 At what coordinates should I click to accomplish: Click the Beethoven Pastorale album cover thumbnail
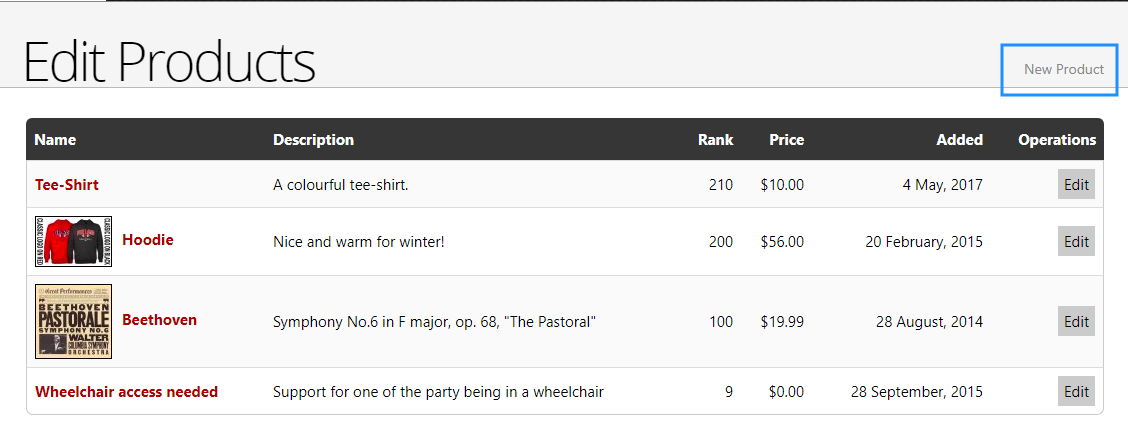(x=73, y=321)
